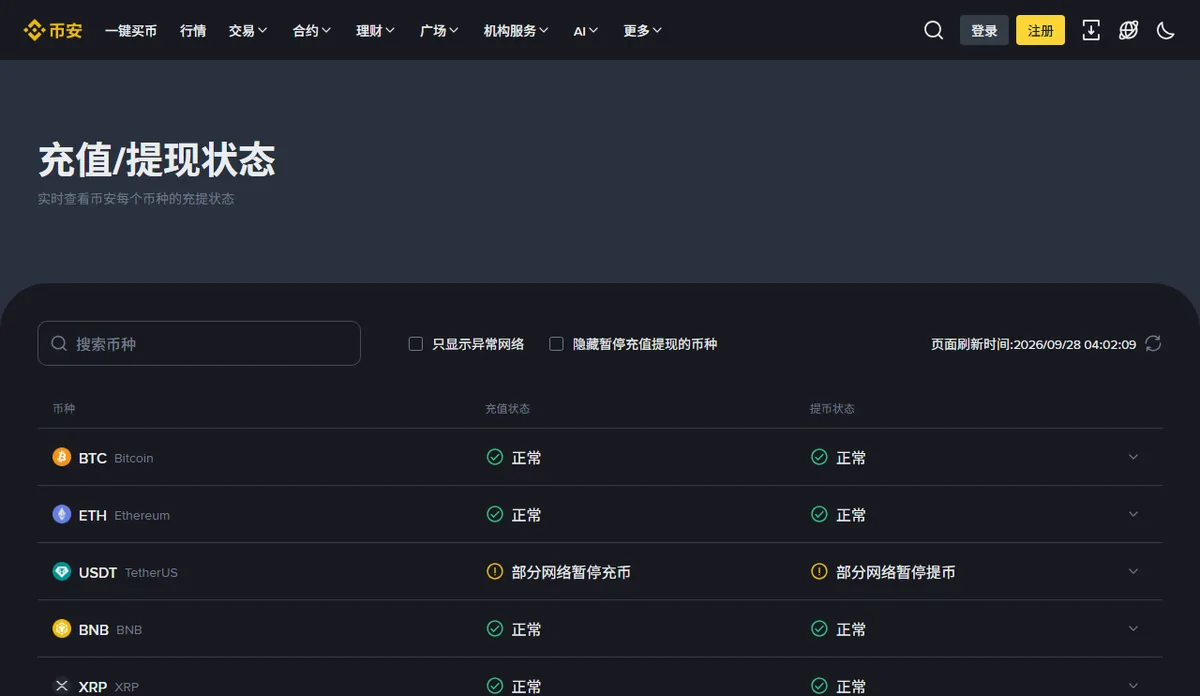Click the 部分网络暂停提币 text in USDT row
Viewport: 1200px width, 696px height.
(x=896, y=572)
